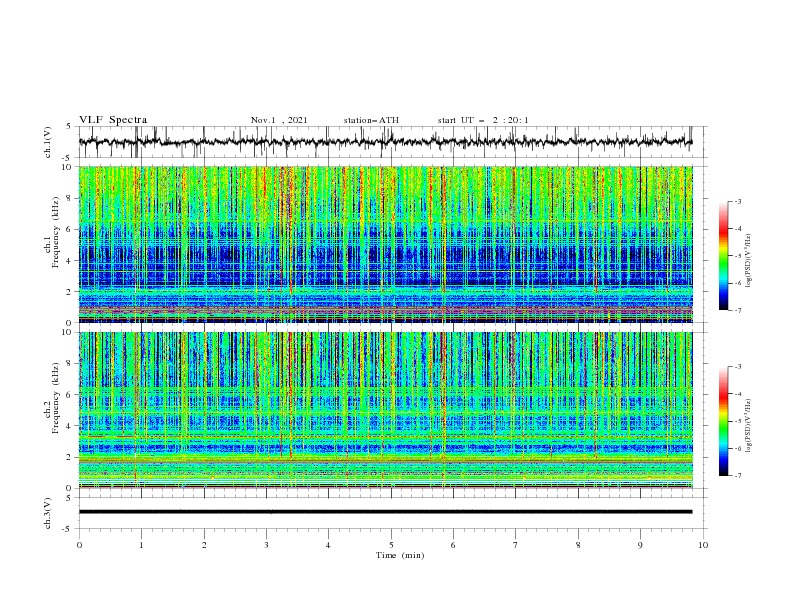Click the '-3' label on the upper colorbar
Screen dimensions: 792x612
click(738, 201)
